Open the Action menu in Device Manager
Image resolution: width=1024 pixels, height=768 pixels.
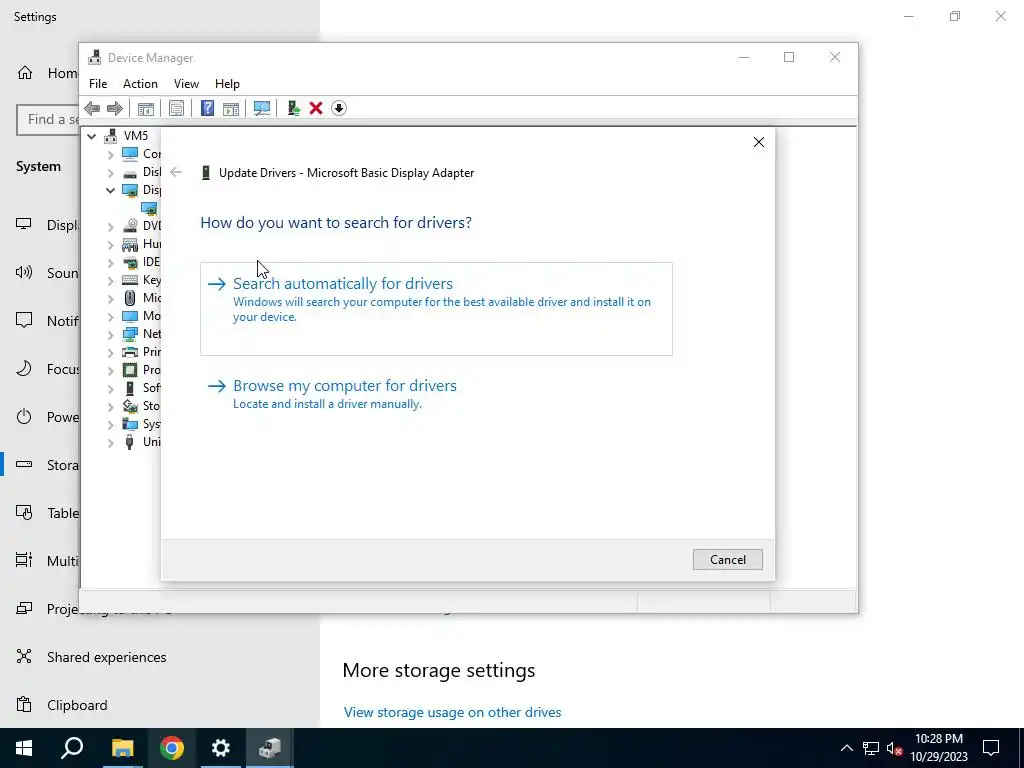point(140,84)
